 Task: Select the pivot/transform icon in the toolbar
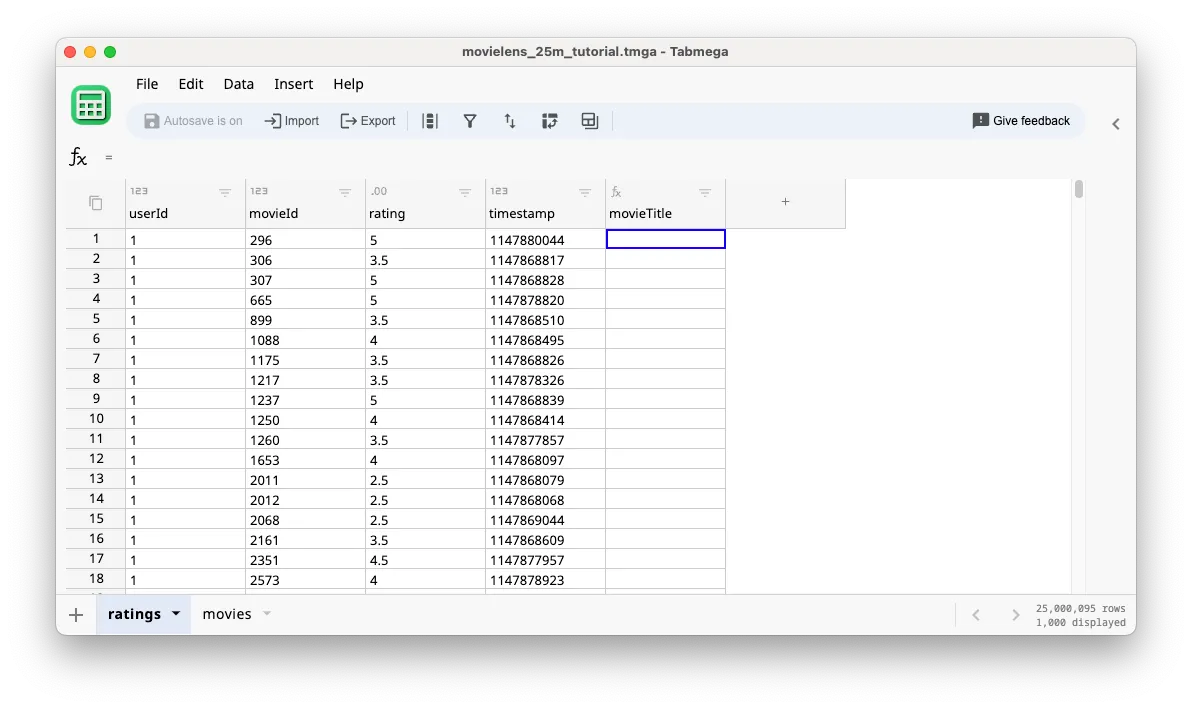click(549, 120)
